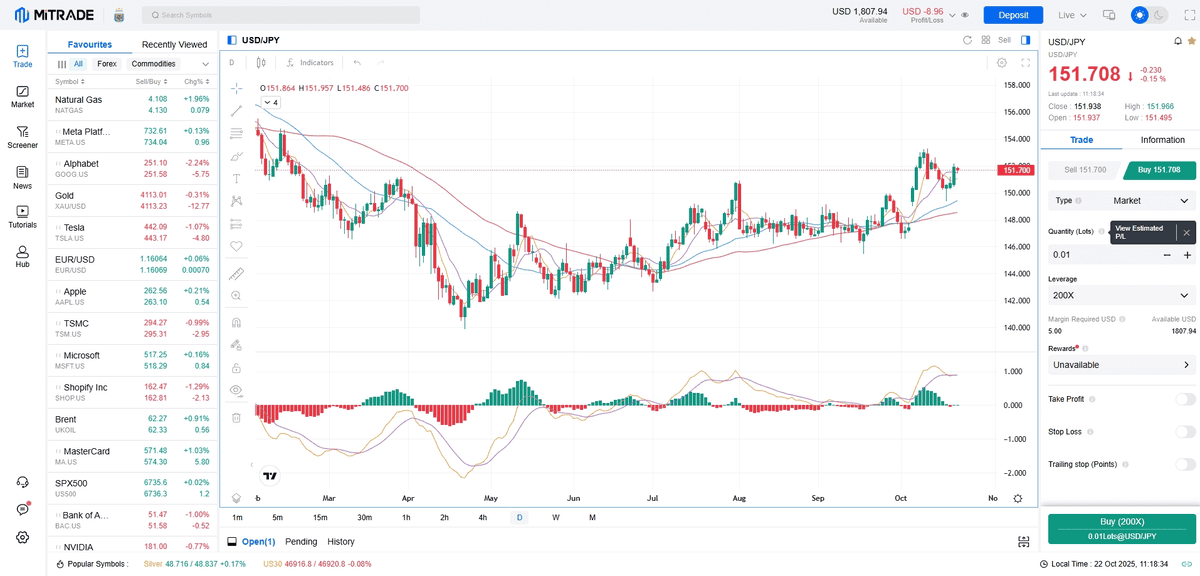
Task: Open the Information tab
Action: pyautogui.click(x=1162, y=140)
